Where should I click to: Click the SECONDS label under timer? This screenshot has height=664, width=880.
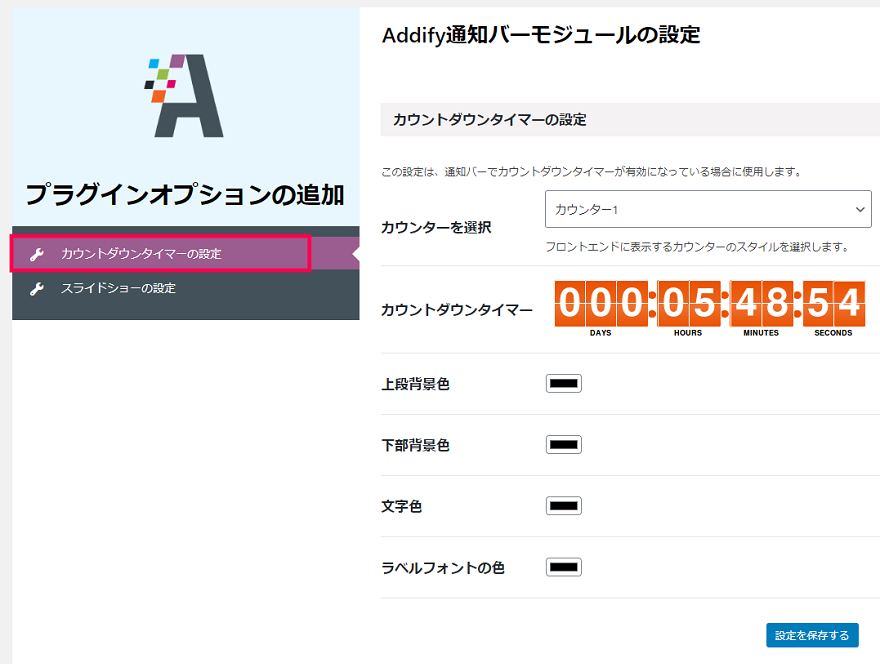833,333
